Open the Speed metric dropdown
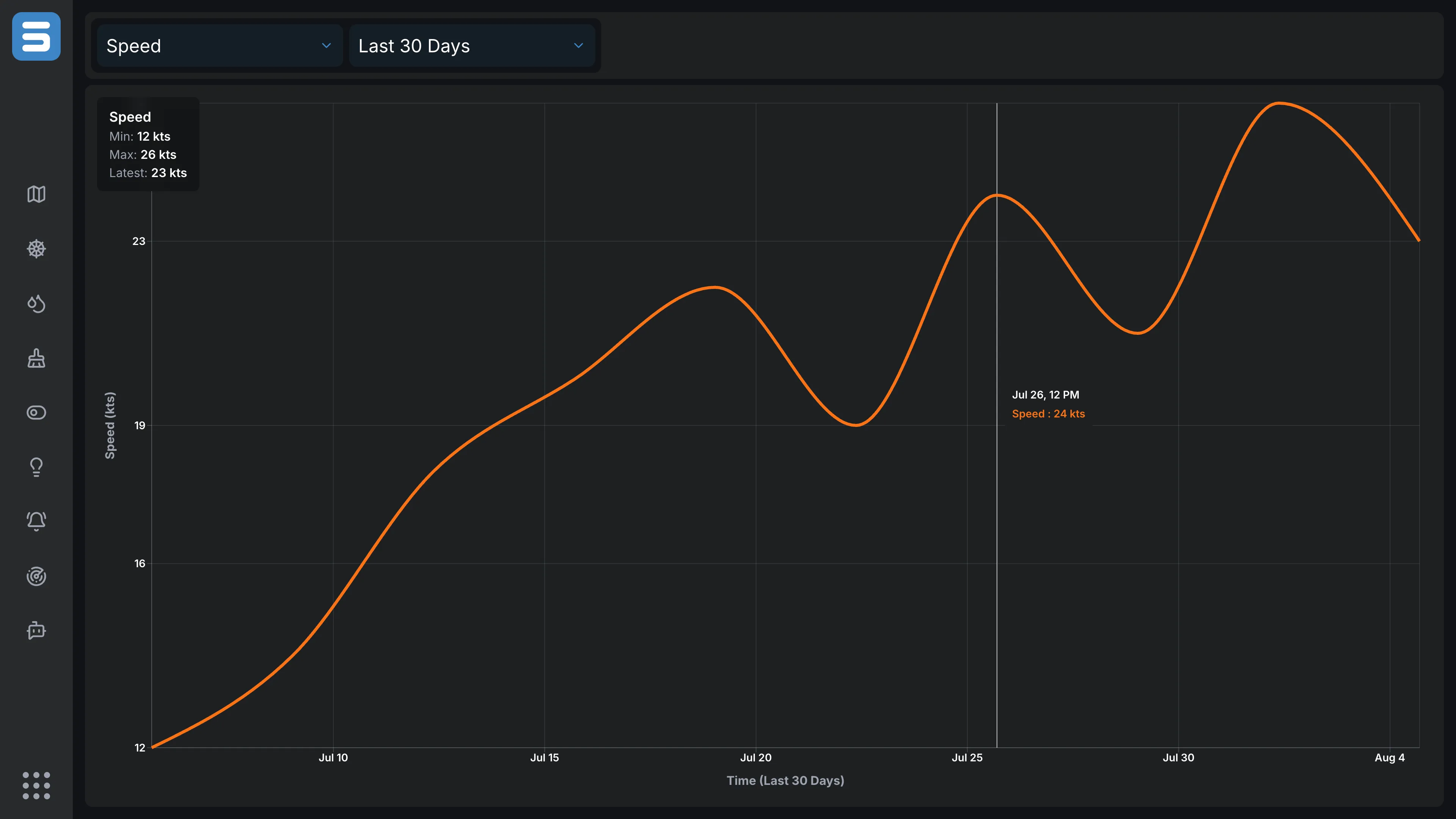The image size is (1456, 819). tap(219, 46)
